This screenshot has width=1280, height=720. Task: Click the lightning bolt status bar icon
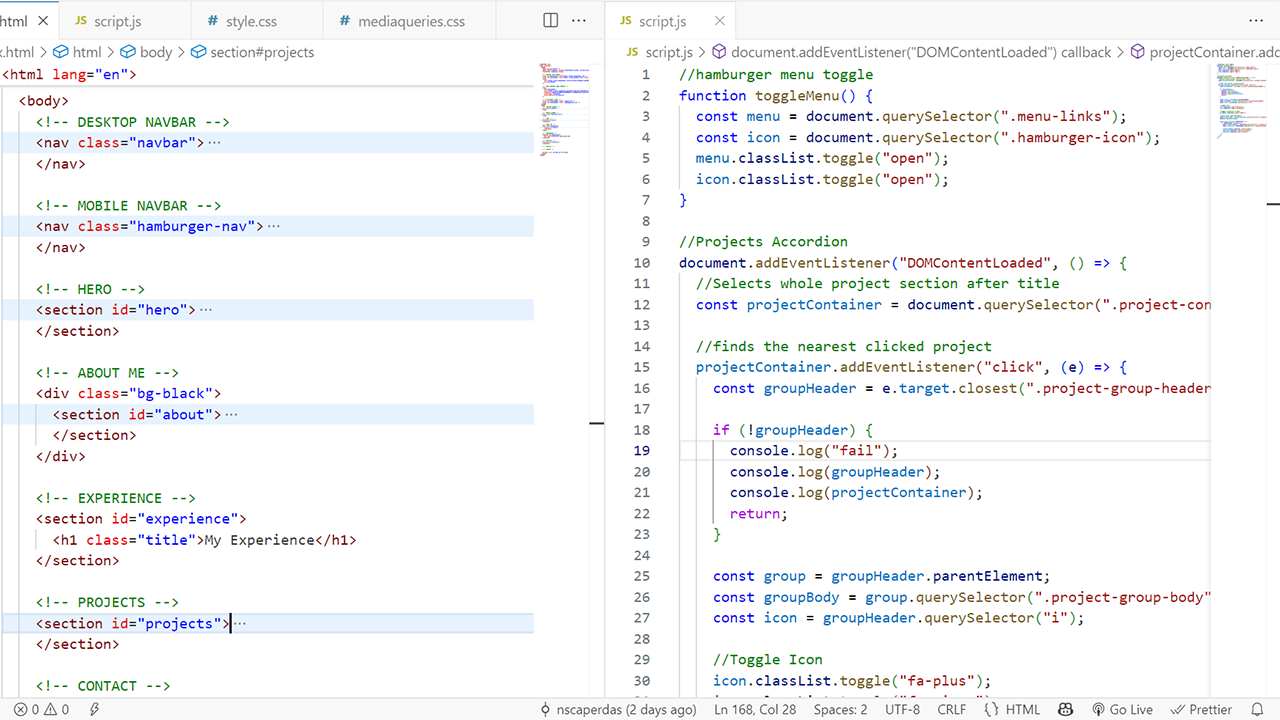(x=95, y=709)
